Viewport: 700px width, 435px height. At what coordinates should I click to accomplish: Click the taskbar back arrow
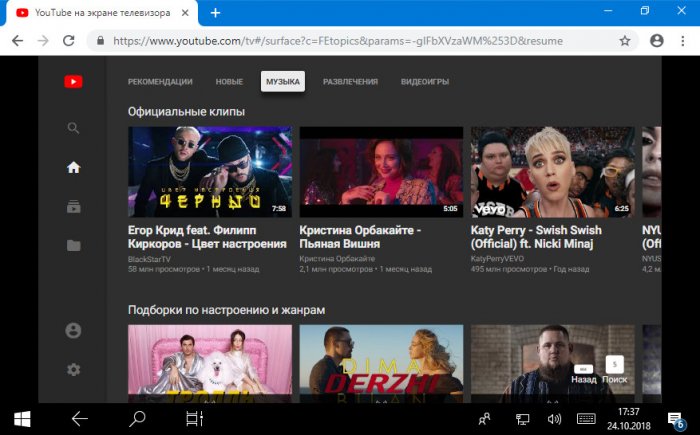[x=79, y=419]
